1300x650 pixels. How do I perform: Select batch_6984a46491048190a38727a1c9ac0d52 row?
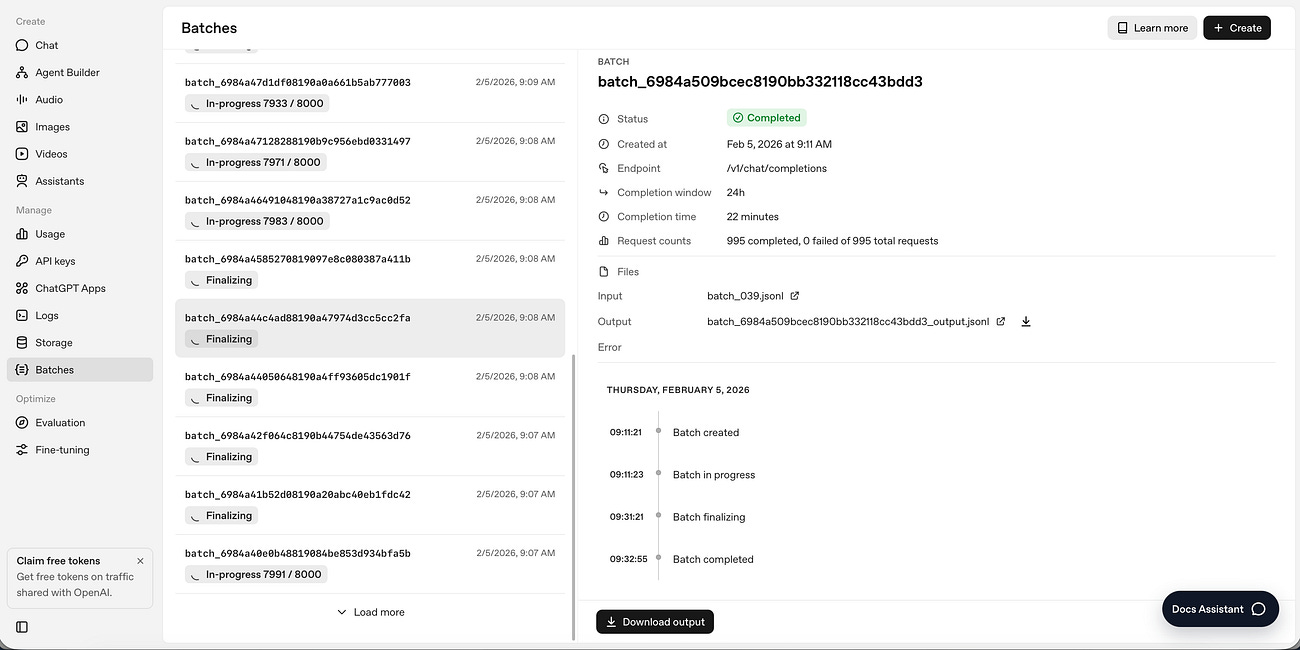coord(370,211)
